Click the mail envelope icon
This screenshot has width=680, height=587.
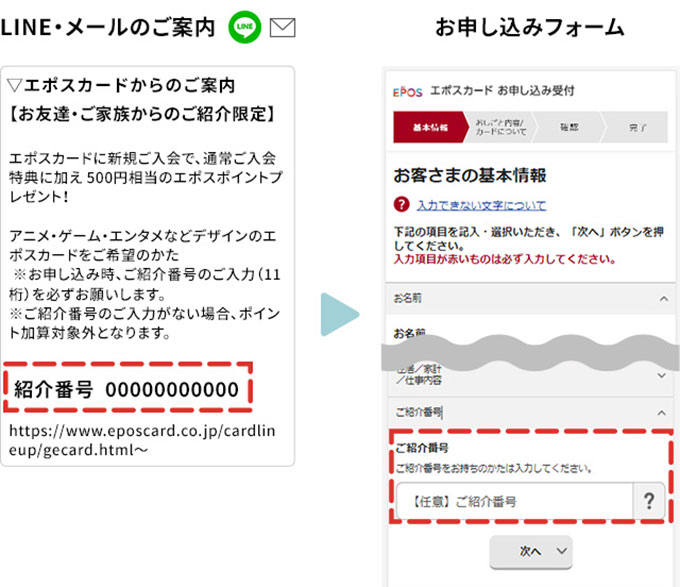click(x=283, y=28)
